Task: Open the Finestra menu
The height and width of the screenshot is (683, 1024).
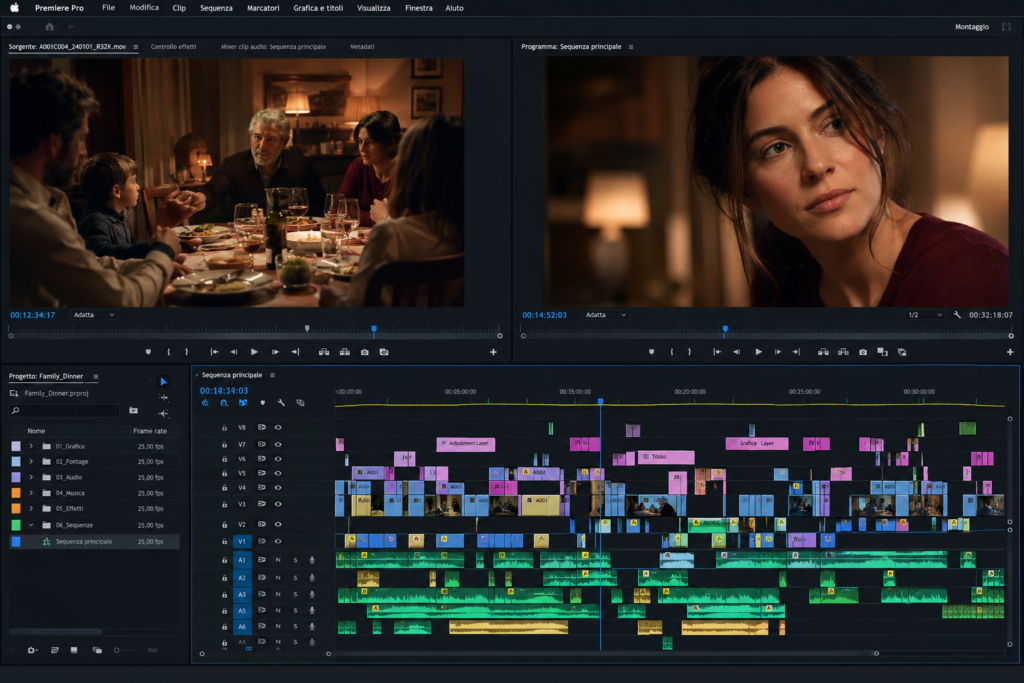Action: (419, 8)
